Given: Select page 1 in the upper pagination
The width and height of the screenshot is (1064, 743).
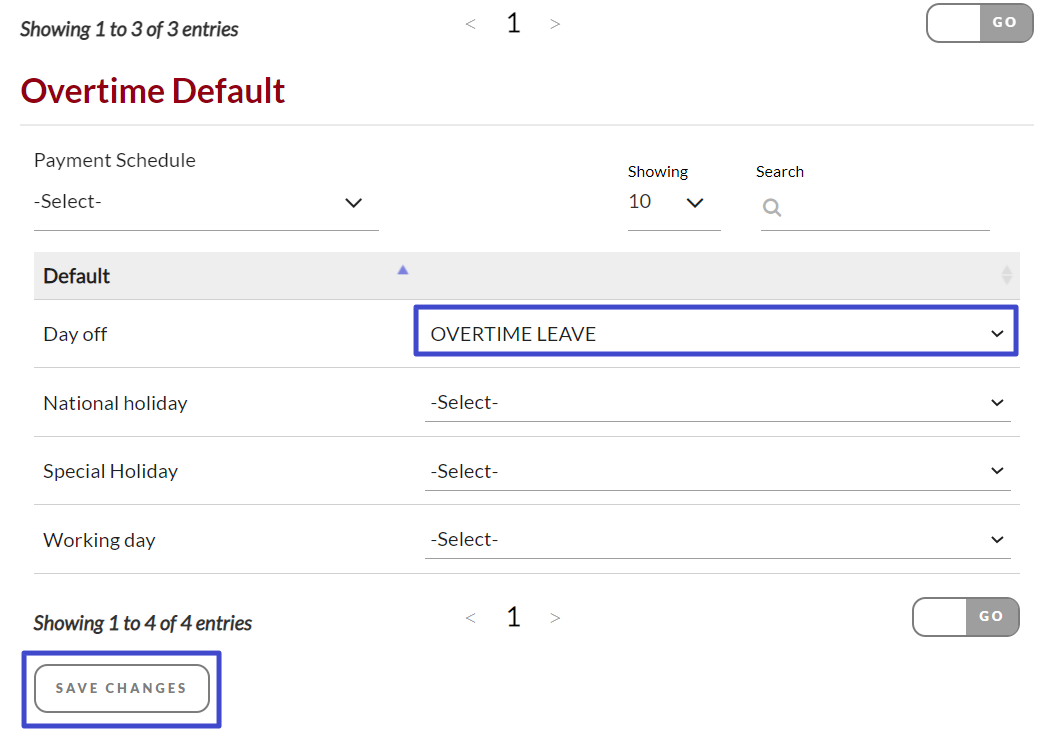Looking at the screenshot, I should pyautogui.click(x=513, y=24).
